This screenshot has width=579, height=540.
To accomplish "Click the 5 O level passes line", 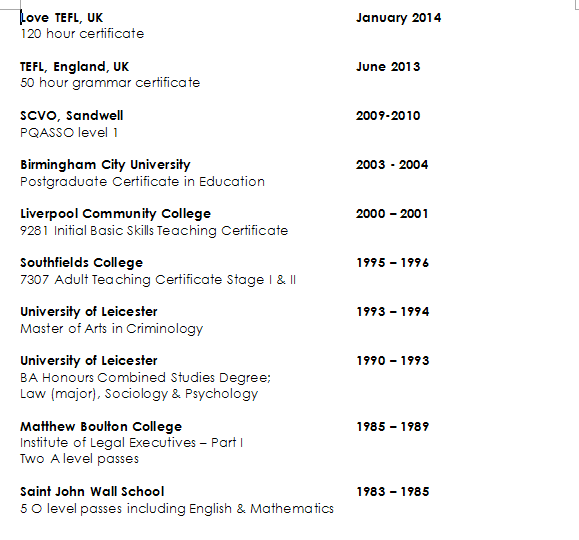I will (177, 509).
